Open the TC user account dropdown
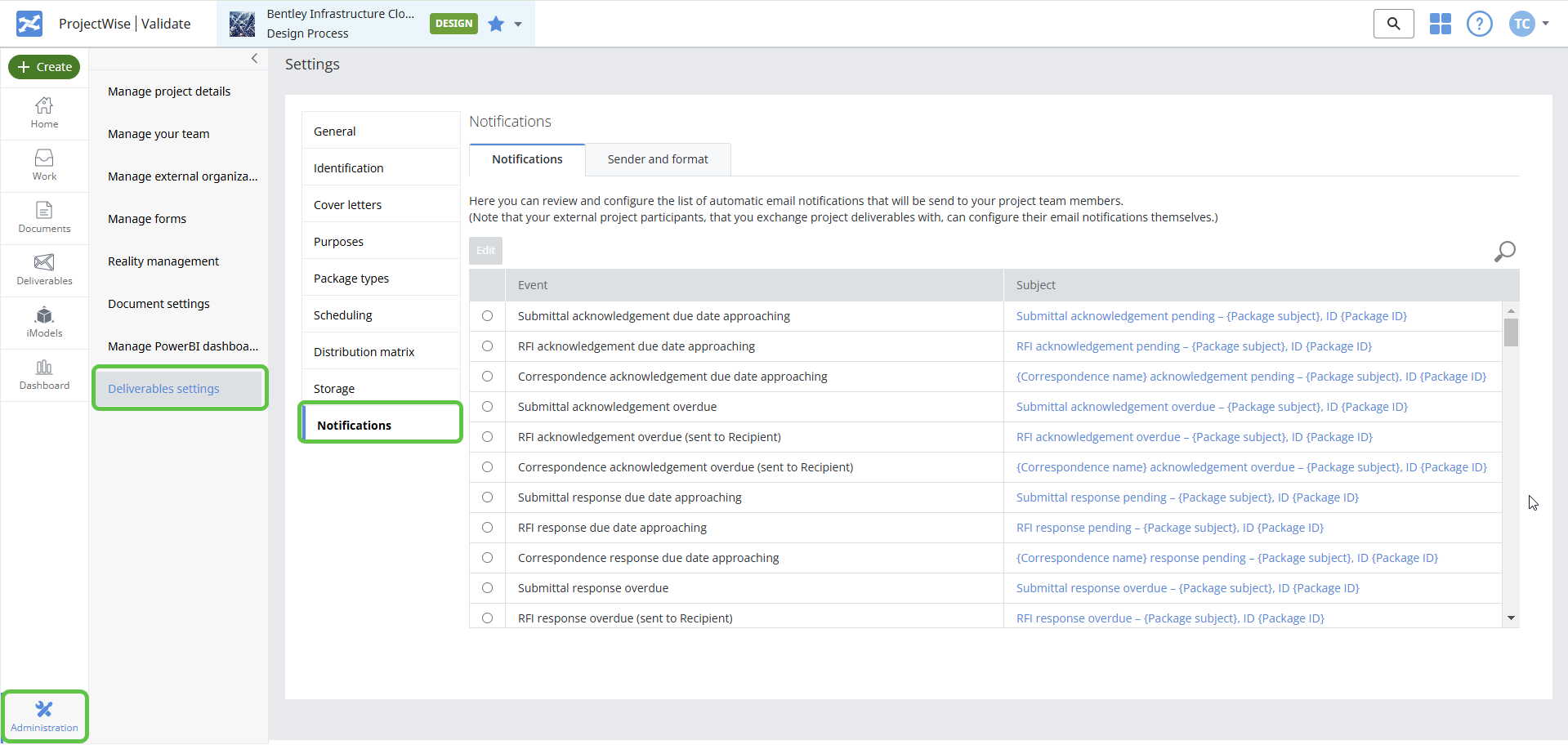This screenshot has width=1568, height=745. [x=1529, y=24]
